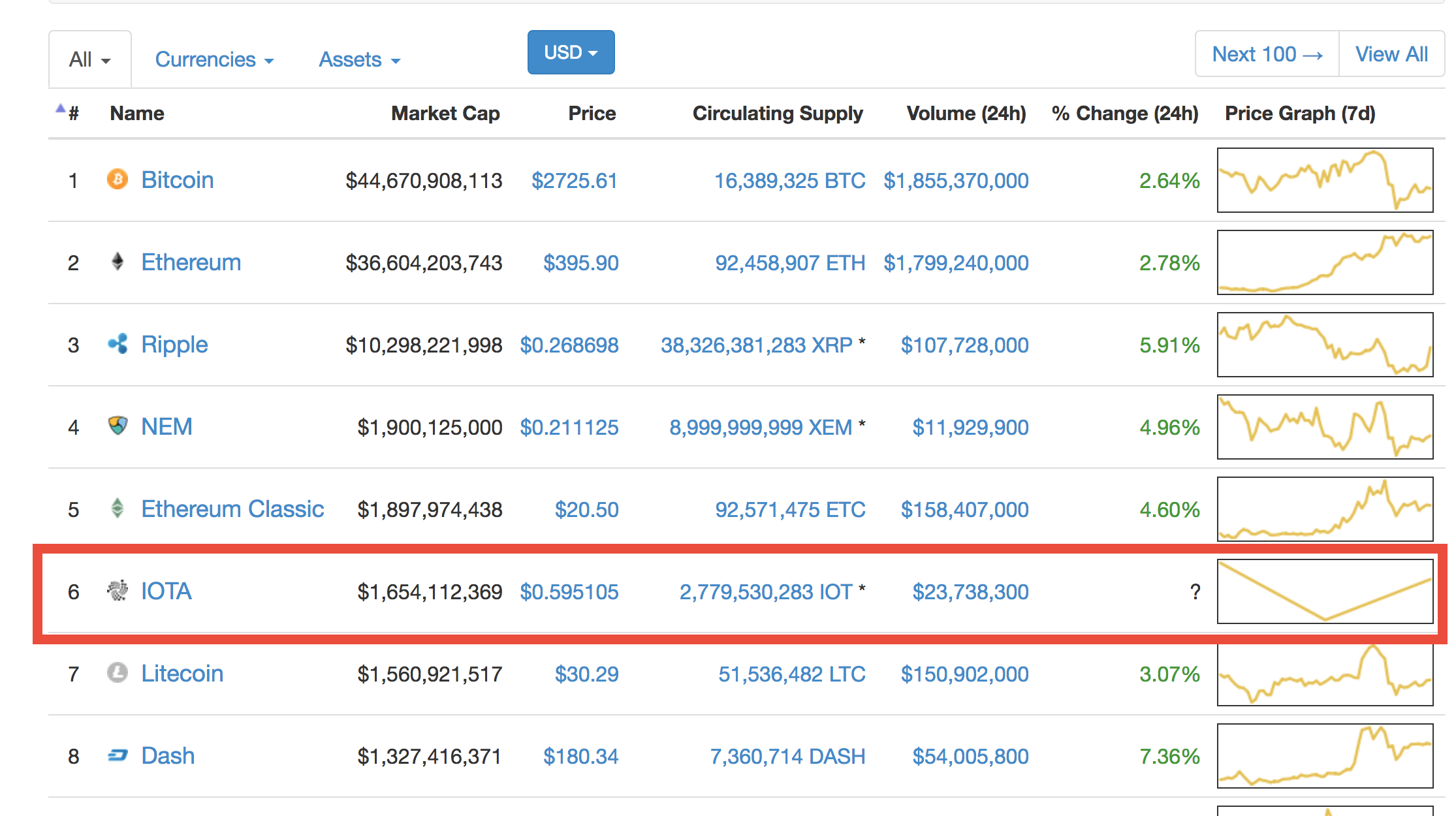
Task: Click Ripple price $0.268698
Action: coord(569,345)
